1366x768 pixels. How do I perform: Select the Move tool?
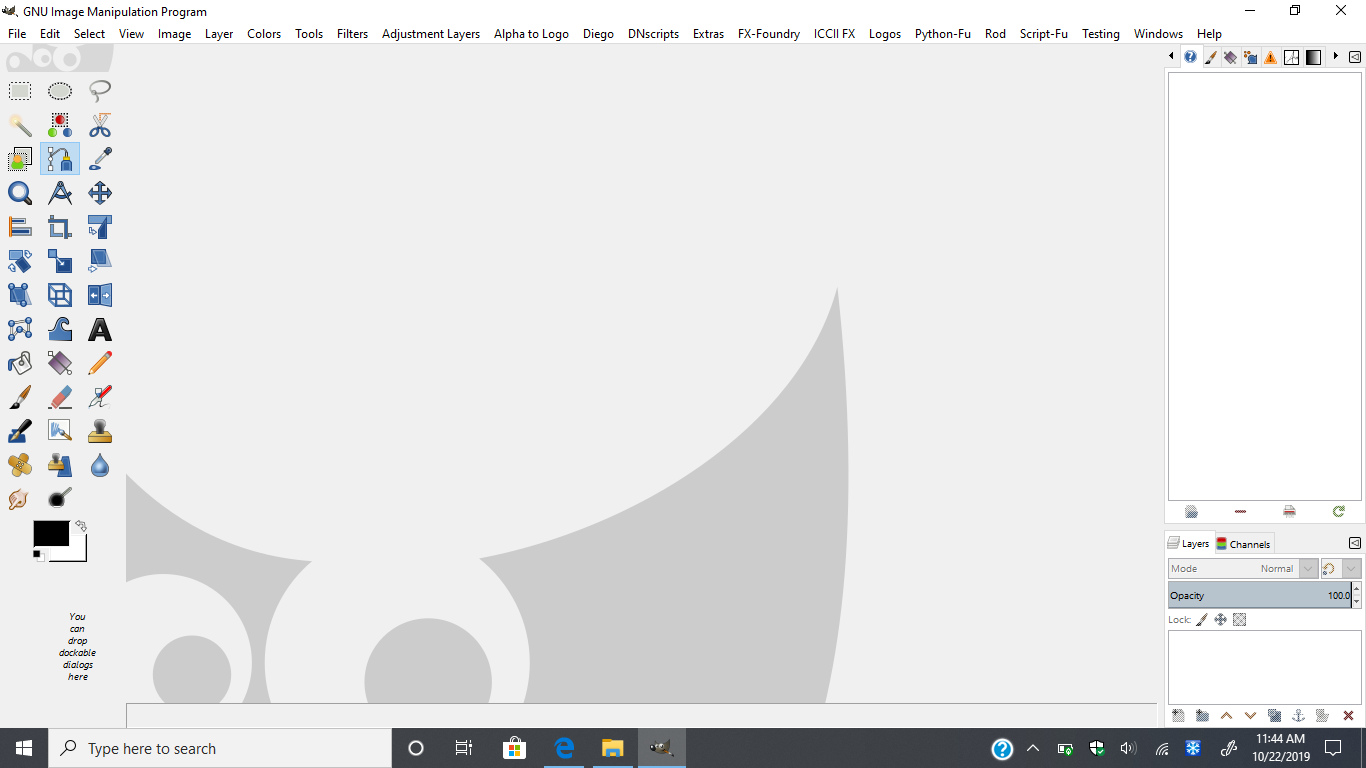tap(100, 193)
